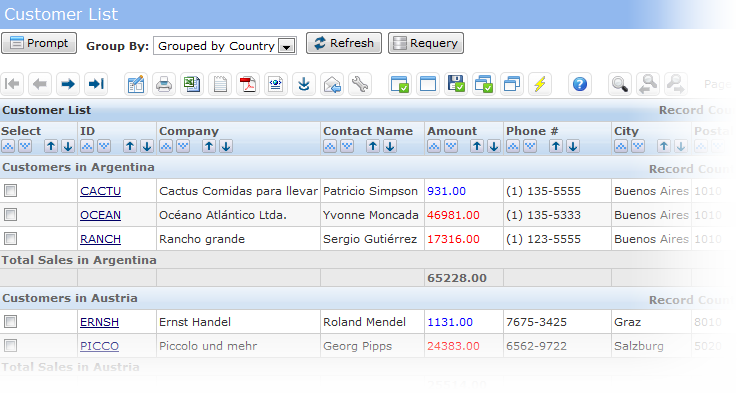Viewport: 737px width, 395px height.
Task: Sort Phone # column descending arrow
Action: (x=573, y=146)
